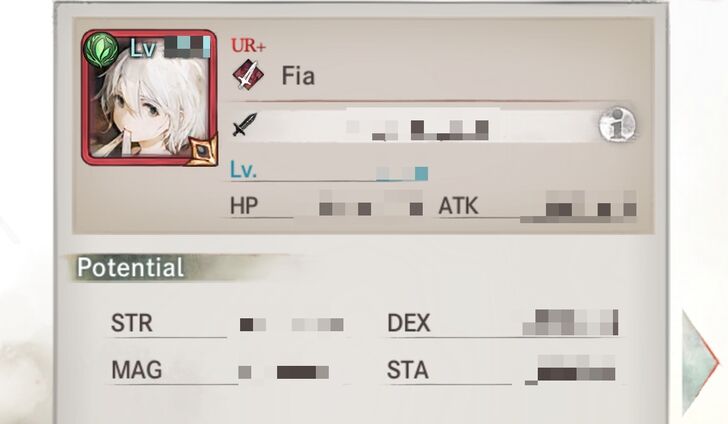
Task: Select the green leaf element icon
Action: tap(101, 50)
